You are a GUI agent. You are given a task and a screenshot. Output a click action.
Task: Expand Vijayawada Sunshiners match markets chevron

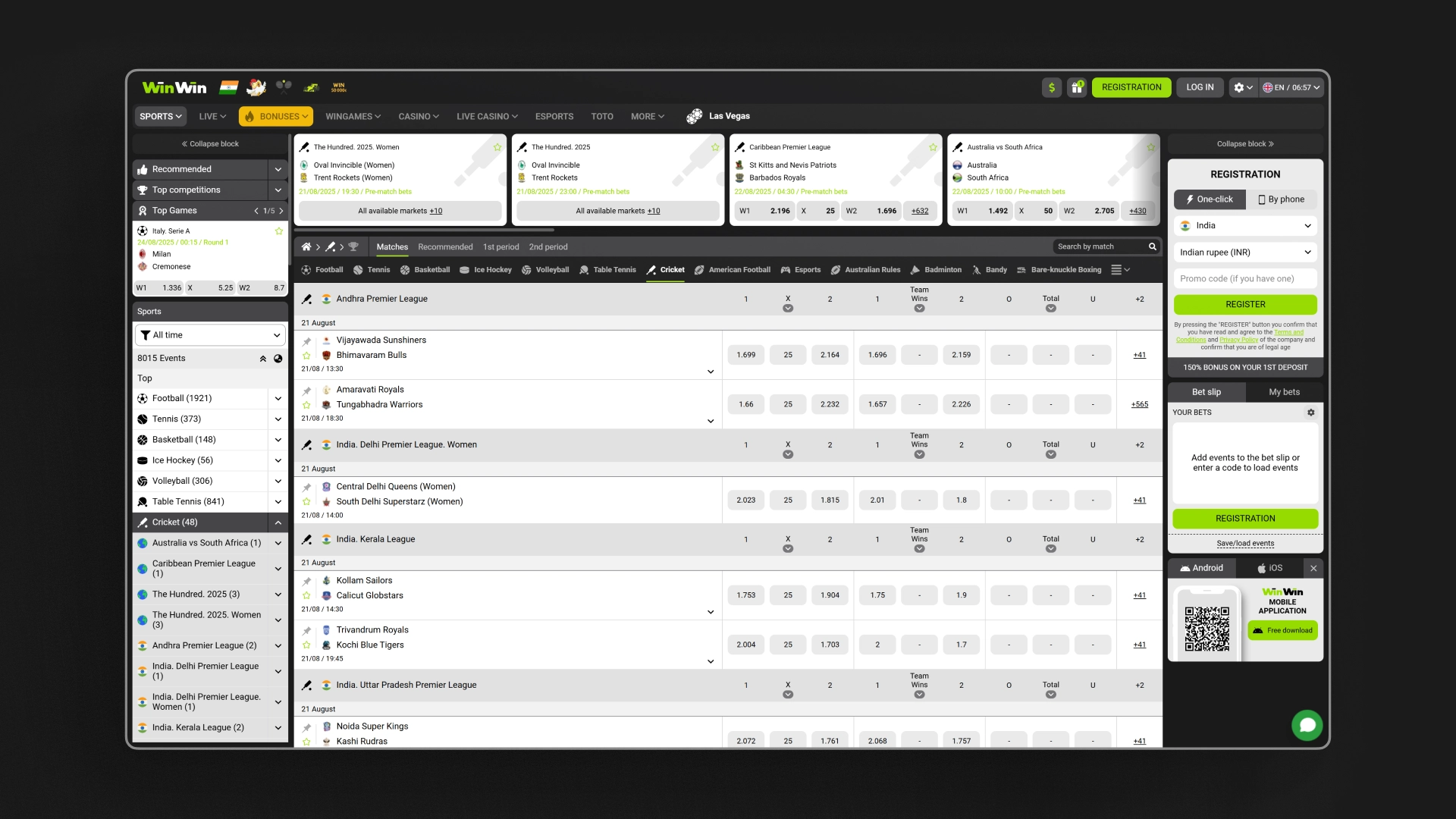point(711,372)
